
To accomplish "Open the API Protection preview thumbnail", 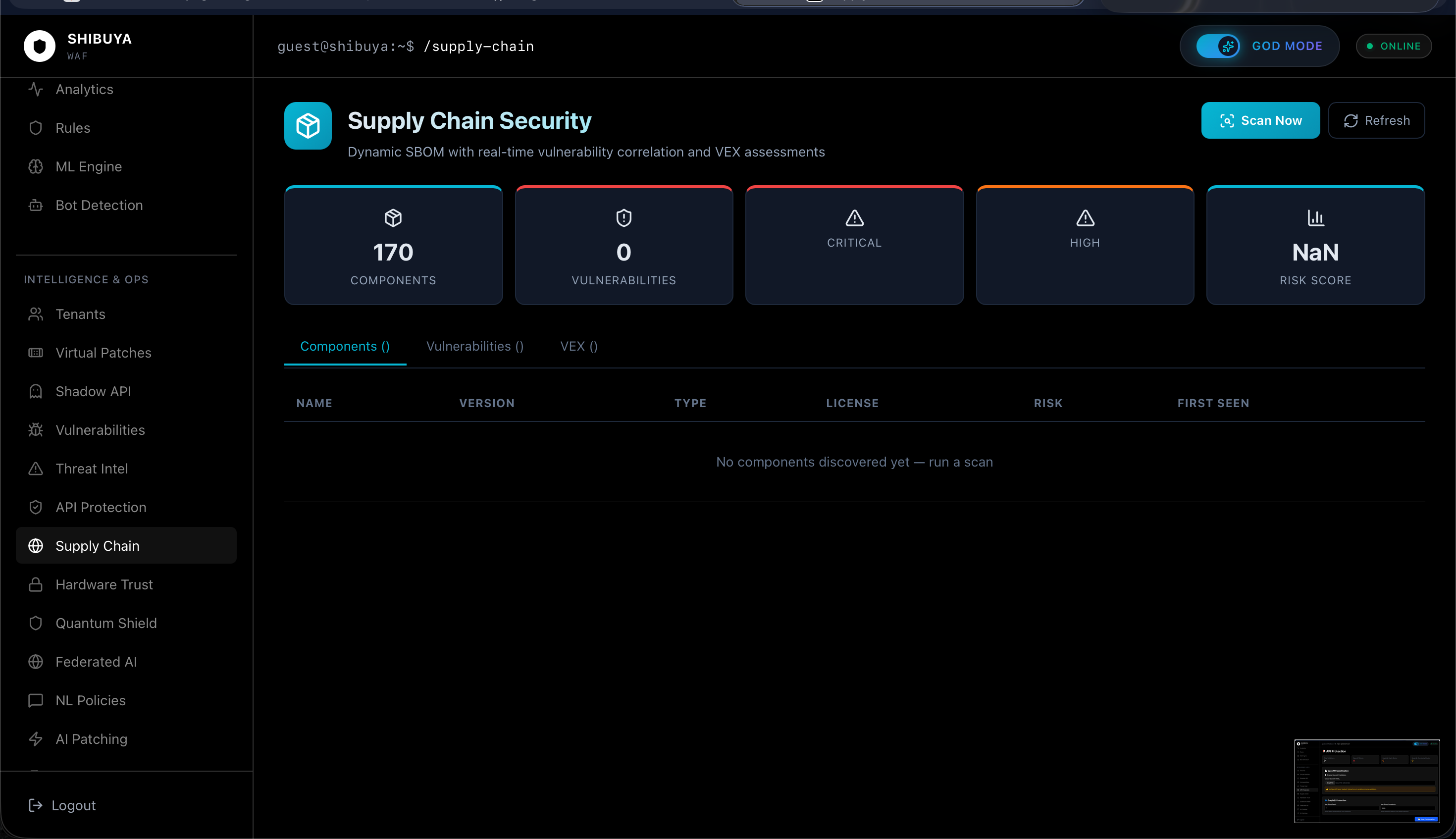I will 1366,781.
